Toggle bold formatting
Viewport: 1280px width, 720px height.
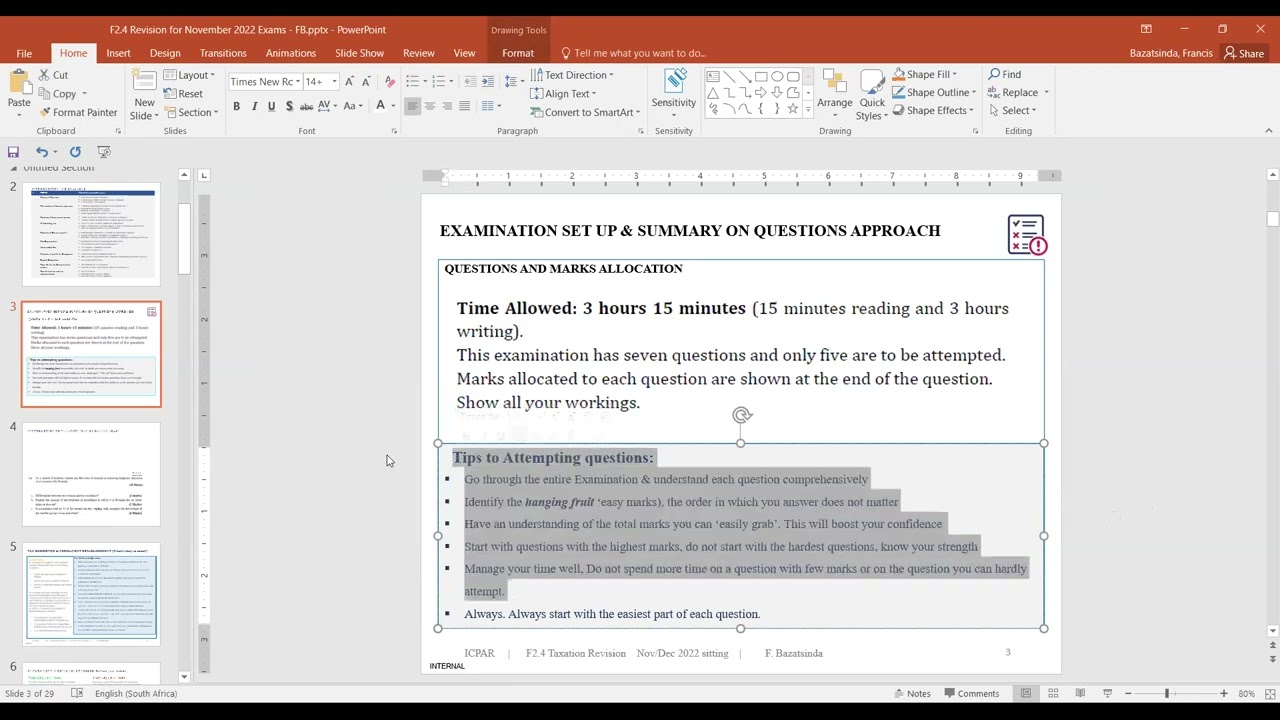click(236, 106)
